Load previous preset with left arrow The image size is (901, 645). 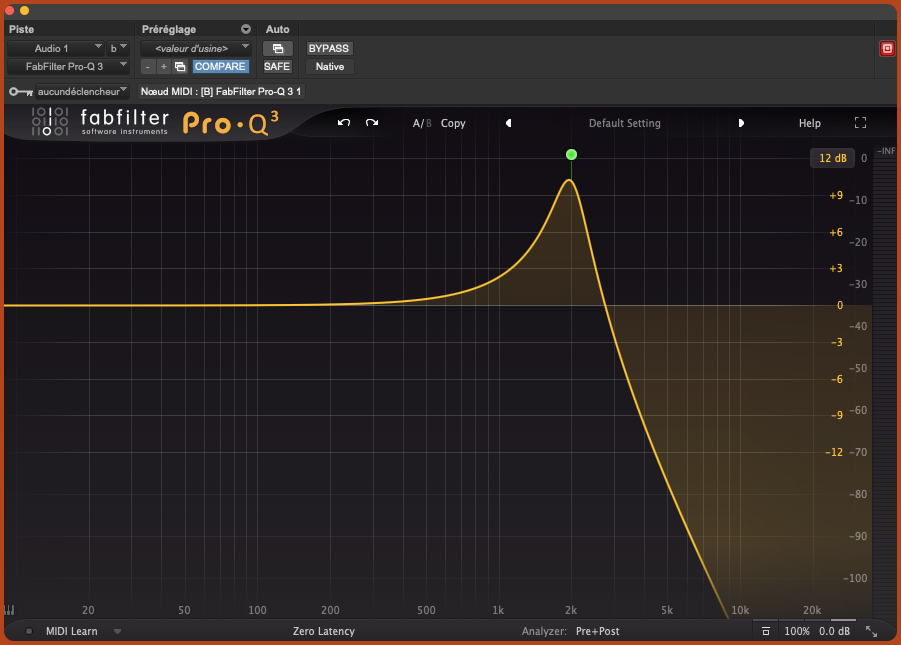coord(508,123)
